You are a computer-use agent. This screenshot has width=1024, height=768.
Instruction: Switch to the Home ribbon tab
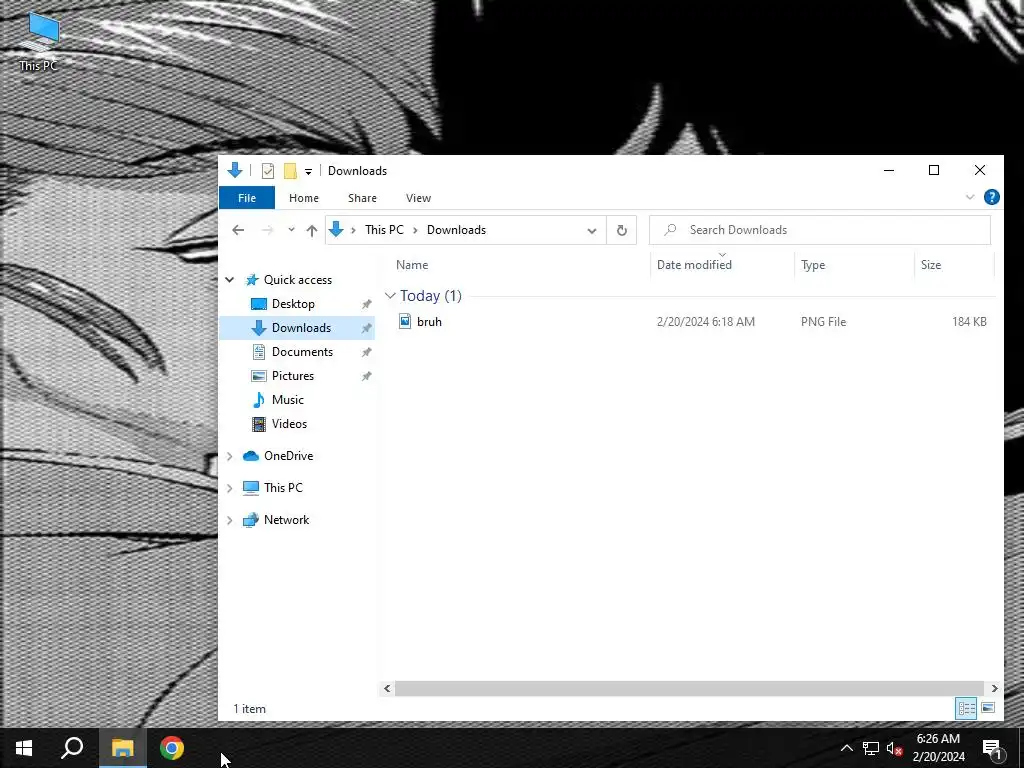(304, 198)
